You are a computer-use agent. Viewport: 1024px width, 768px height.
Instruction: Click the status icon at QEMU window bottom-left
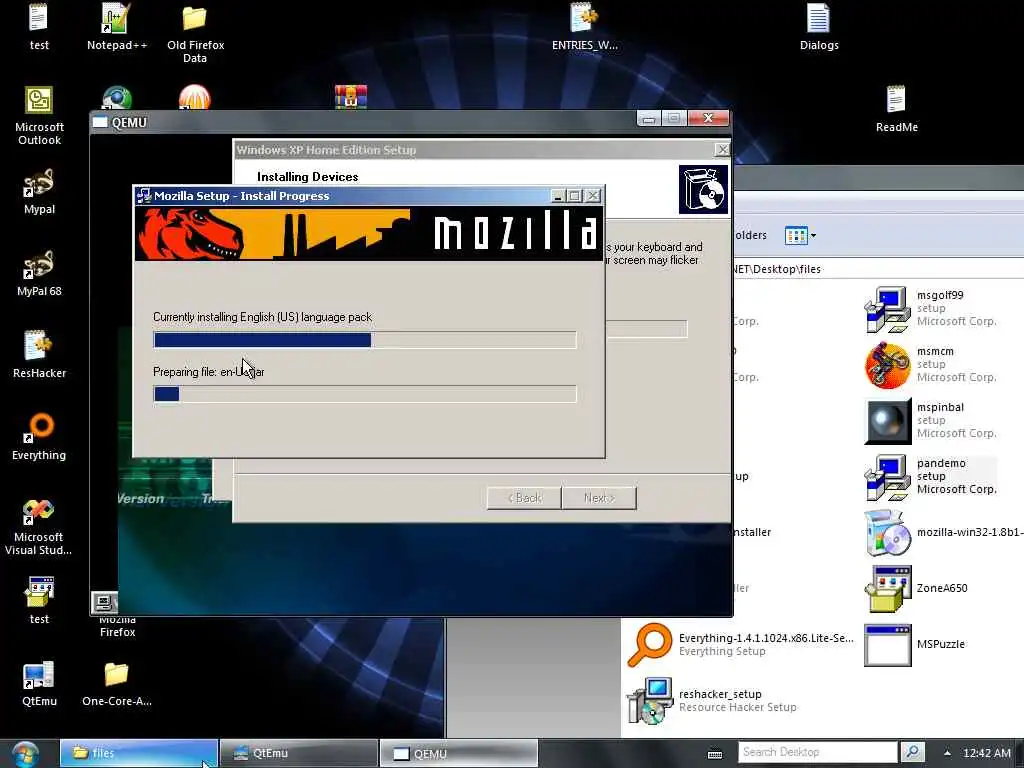click(104, 601)
